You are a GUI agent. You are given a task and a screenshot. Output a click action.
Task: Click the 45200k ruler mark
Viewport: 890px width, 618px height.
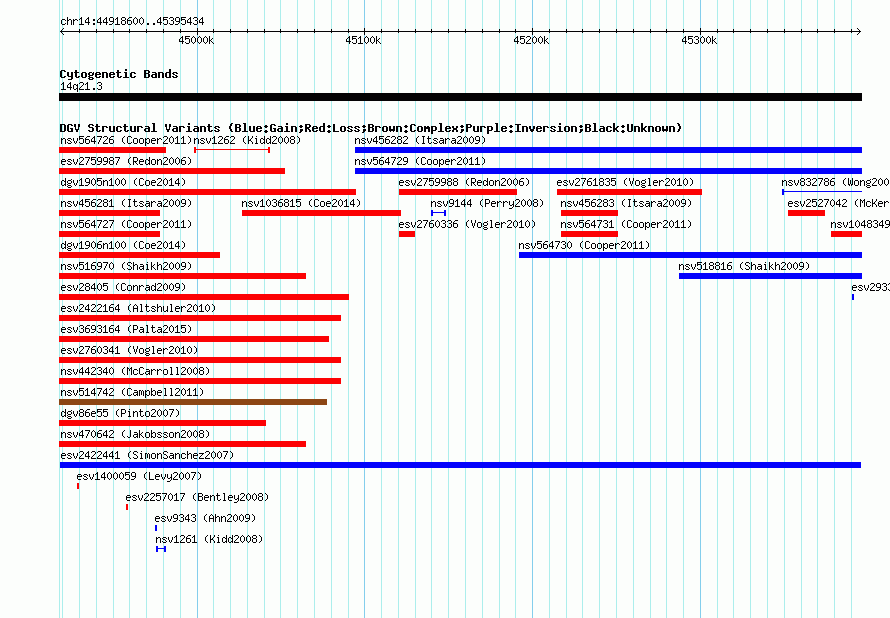[531, 40]
